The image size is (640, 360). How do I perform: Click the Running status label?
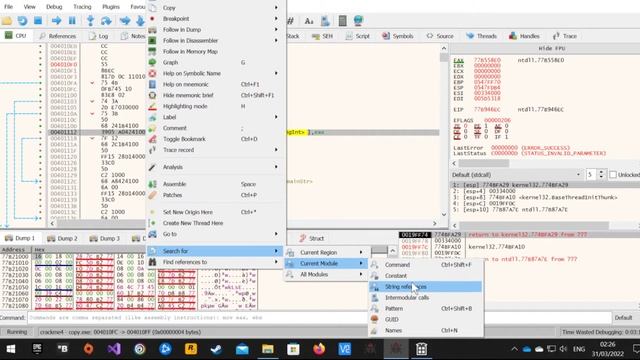click(17, 332)
